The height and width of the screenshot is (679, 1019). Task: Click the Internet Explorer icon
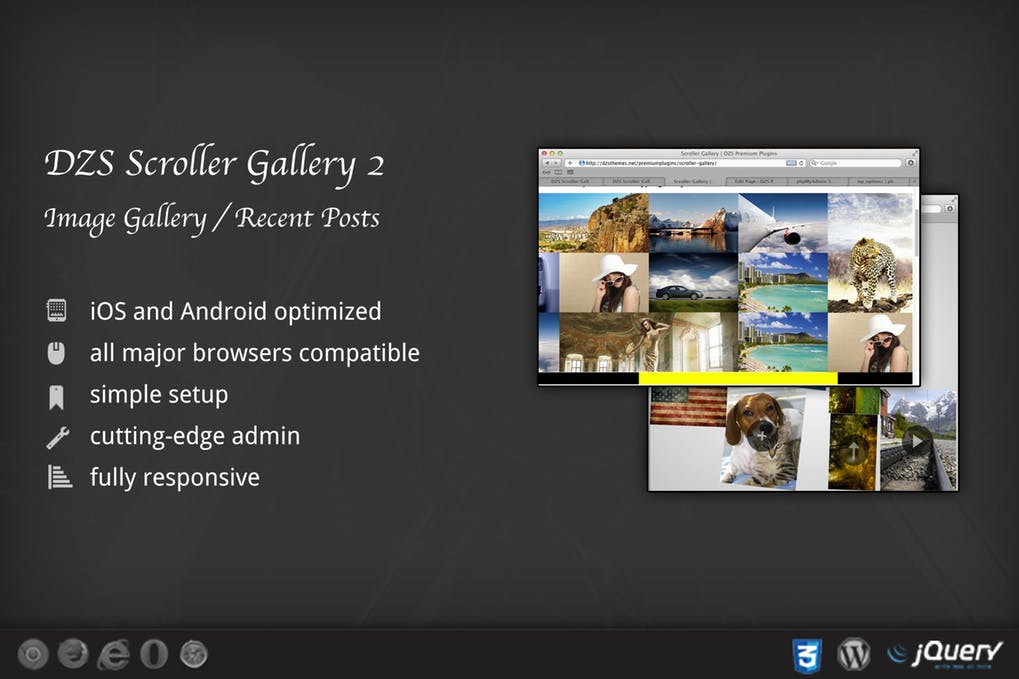[116, 655]
